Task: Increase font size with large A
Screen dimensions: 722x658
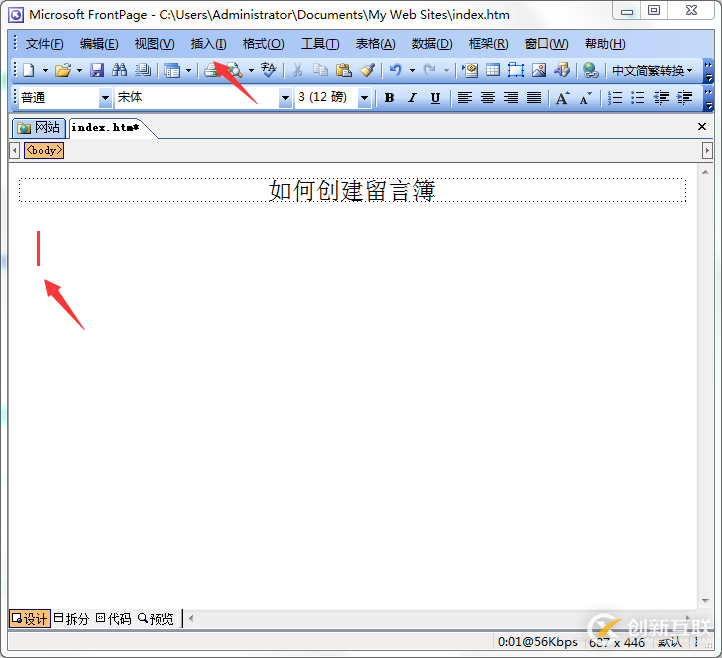Action: [562, 98]
